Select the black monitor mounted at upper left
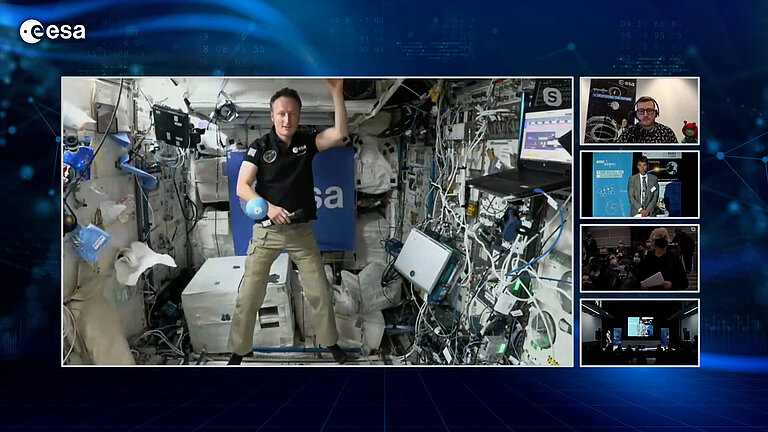Viewport: 768px width, 432px height. 171,125
